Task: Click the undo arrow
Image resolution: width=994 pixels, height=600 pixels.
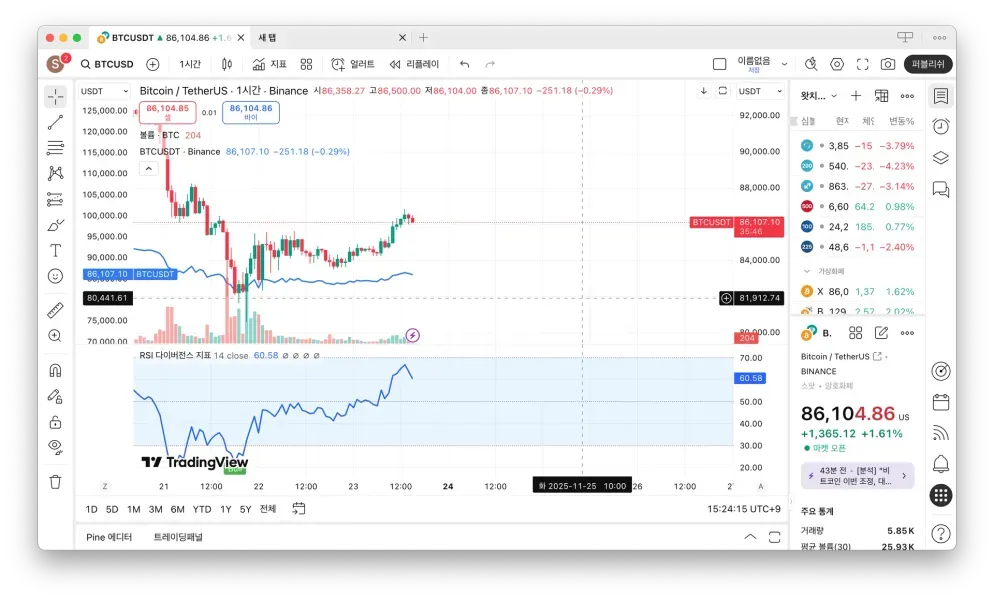Action: (465, 64)
